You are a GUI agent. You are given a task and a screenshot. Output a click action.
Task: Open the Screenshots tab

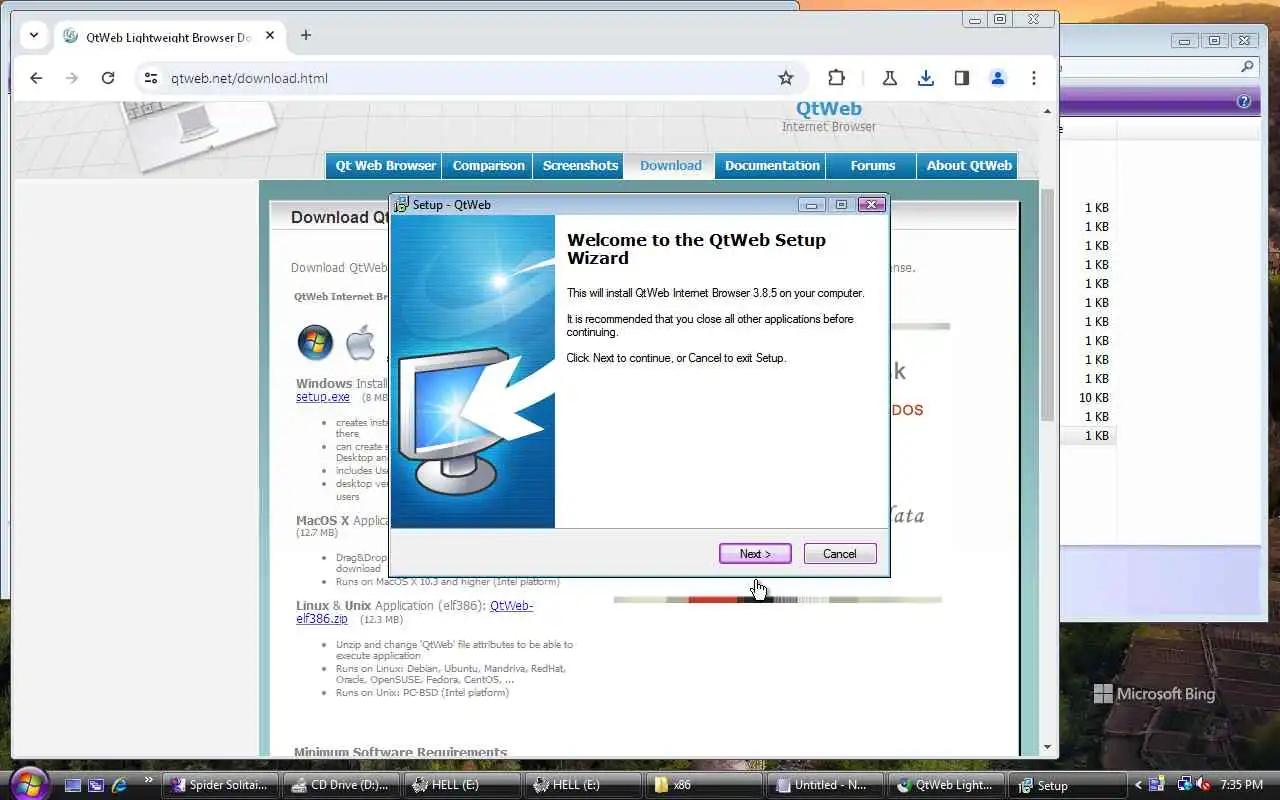pos(580,166)
